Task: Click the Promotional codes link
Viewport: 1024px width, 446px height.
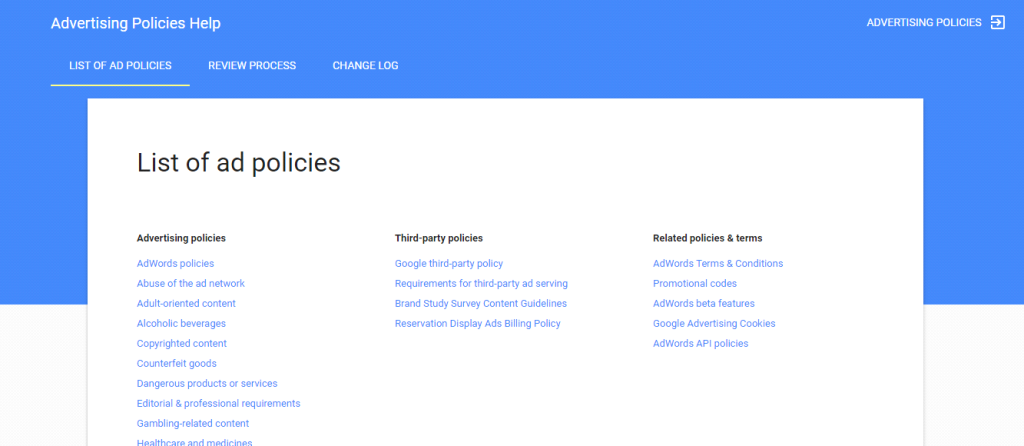Action: click(x=695, y=284)
